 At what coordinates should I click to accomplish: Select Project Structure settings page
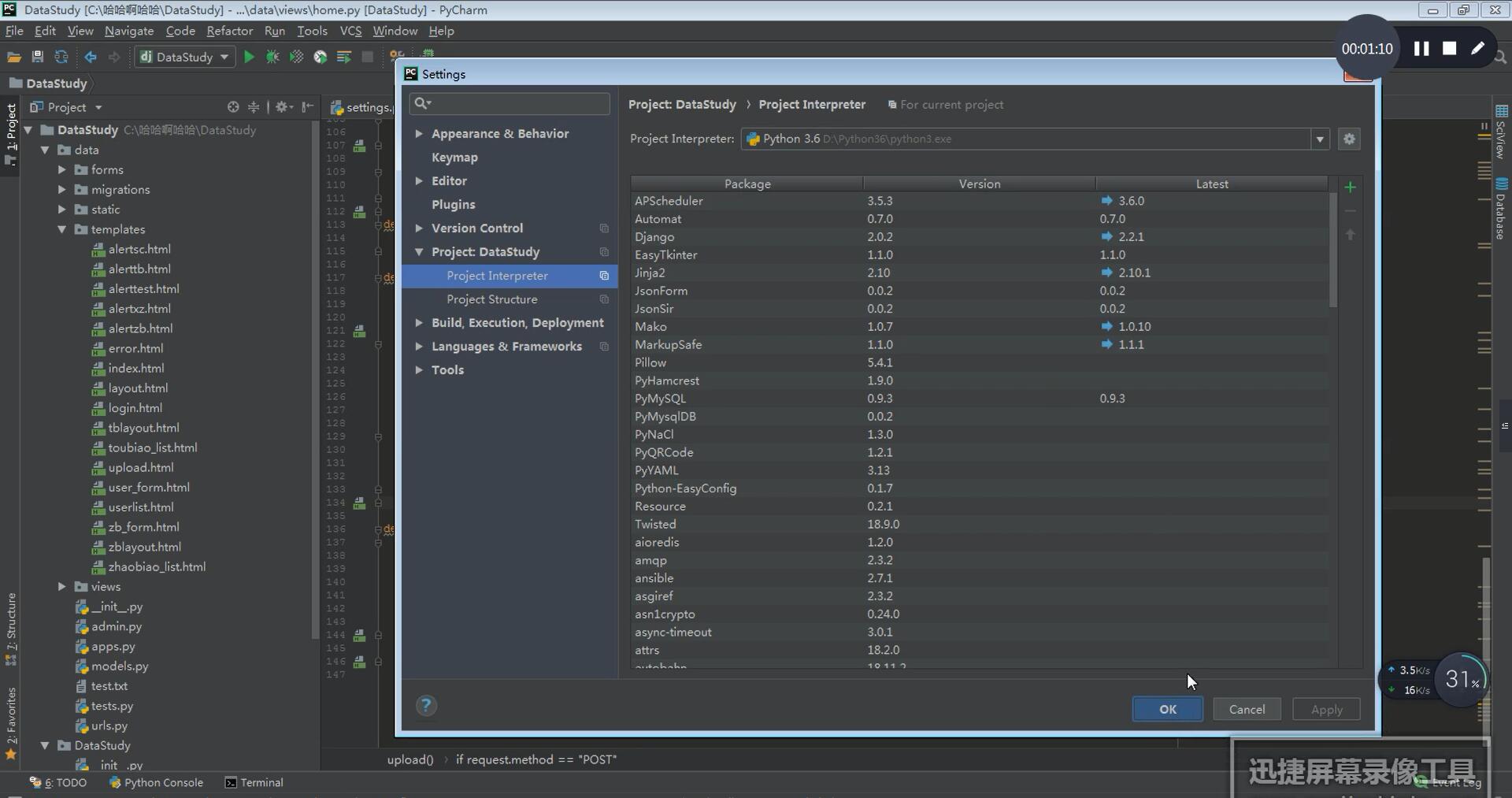(x=491, y=299)
